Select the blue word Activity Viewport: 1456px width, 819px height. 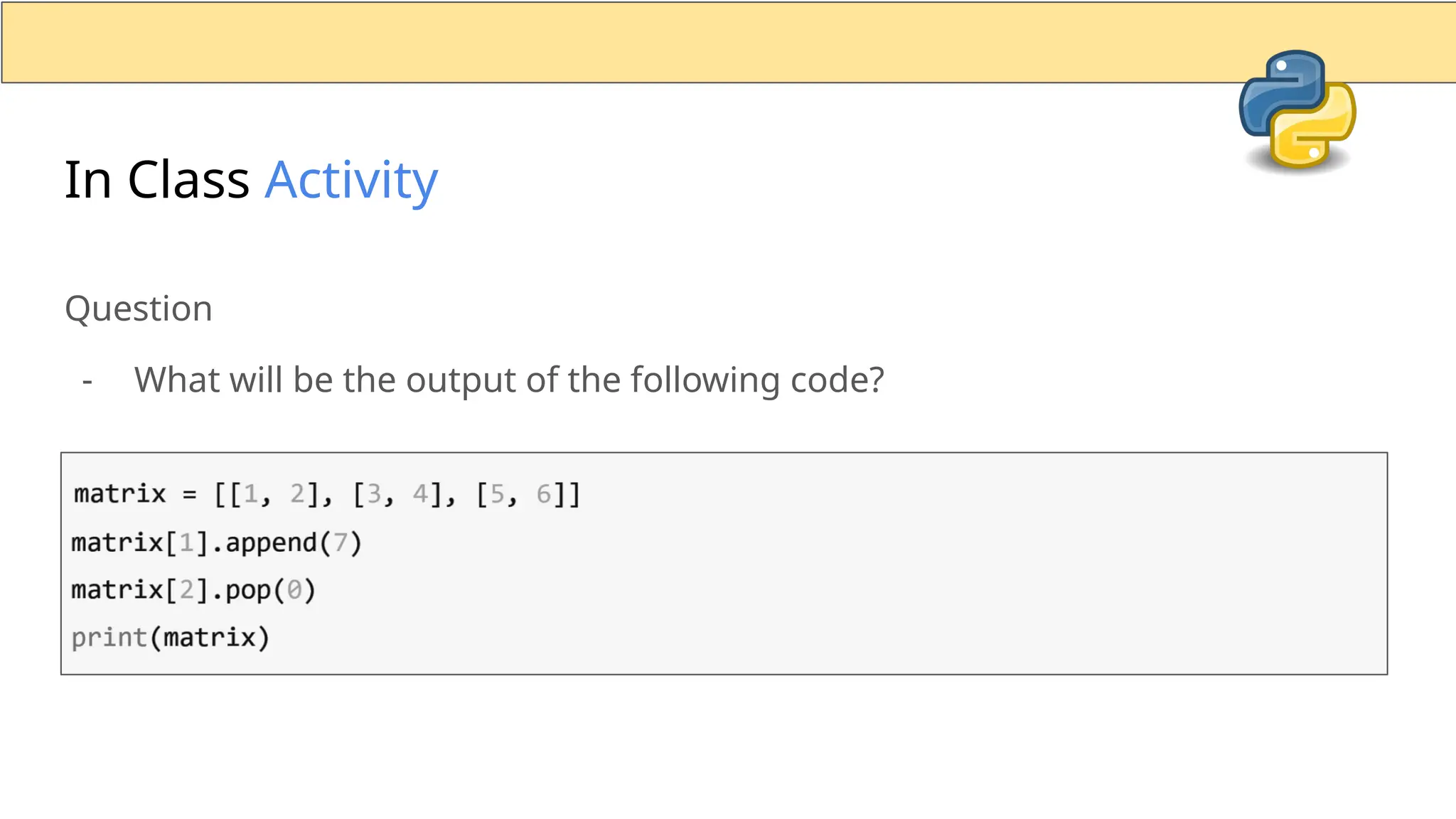pyautogui.click(x=351, y=181)
